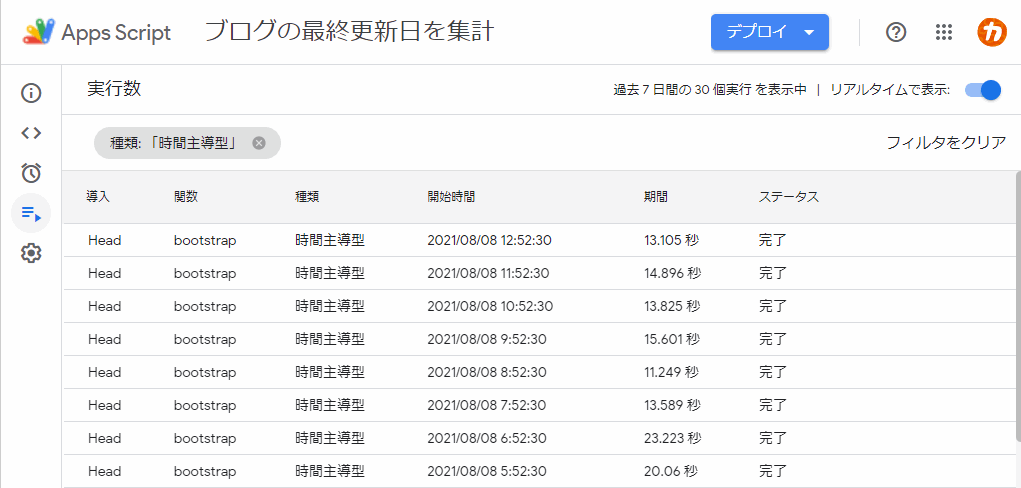
Task: Click the 関数 column header
Action: (186, 197)
